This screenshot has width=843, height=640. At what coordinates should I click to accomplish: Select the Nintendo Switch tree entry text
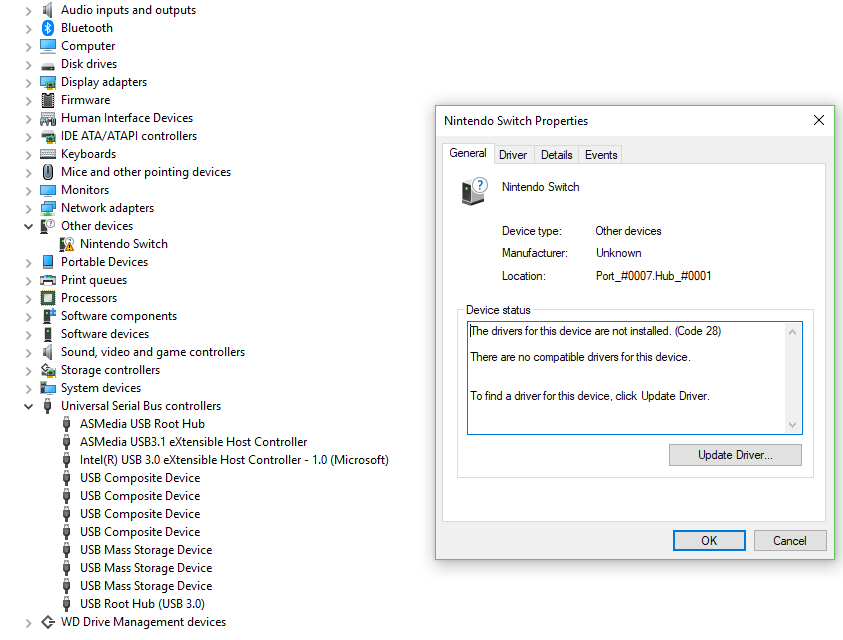click(x=124, y=244)
